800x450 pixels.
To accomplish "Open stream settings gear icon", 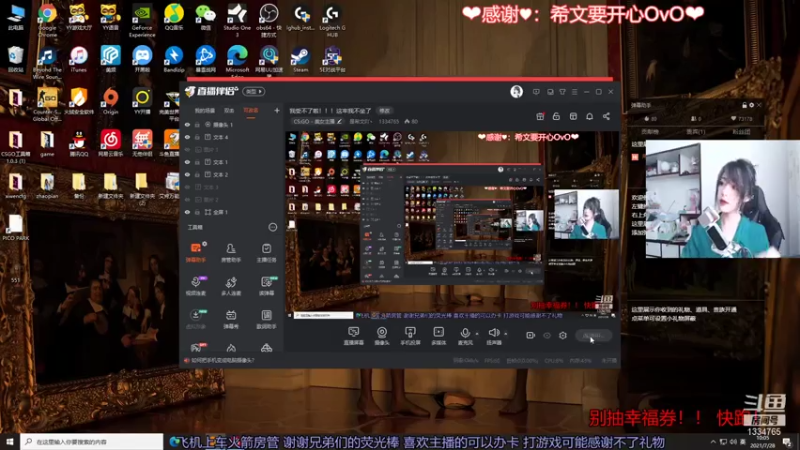I will pyautogui.click(x=563, y=335).
